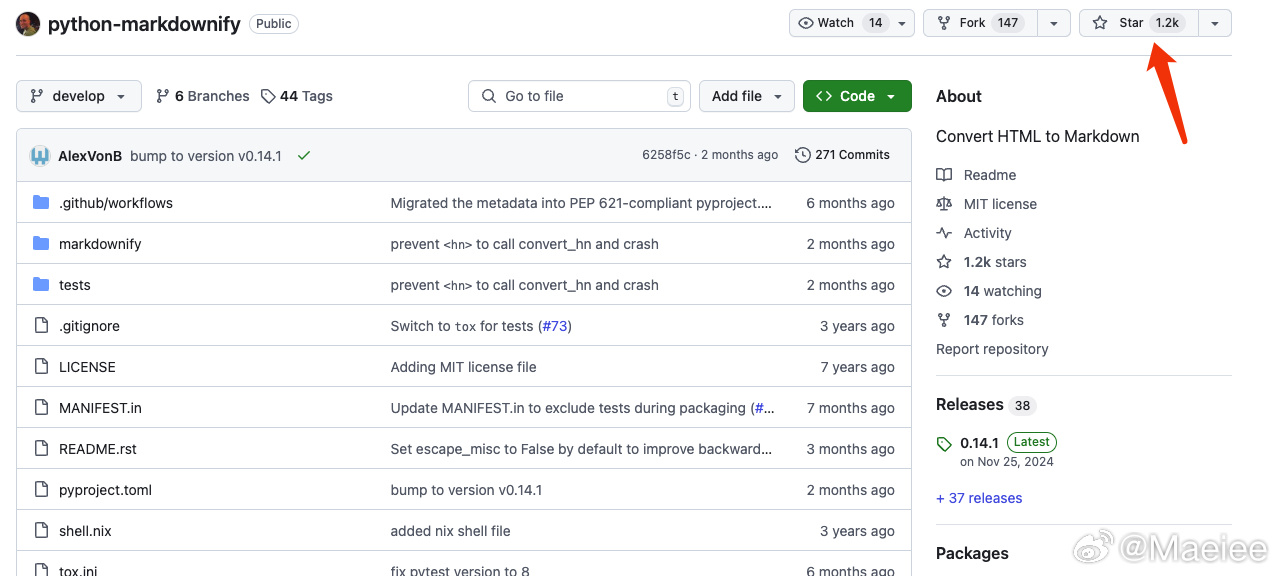The image size is (1279, 576).
Task: Click the 0.14.1 Latest release tag
Action: [979, 443]
